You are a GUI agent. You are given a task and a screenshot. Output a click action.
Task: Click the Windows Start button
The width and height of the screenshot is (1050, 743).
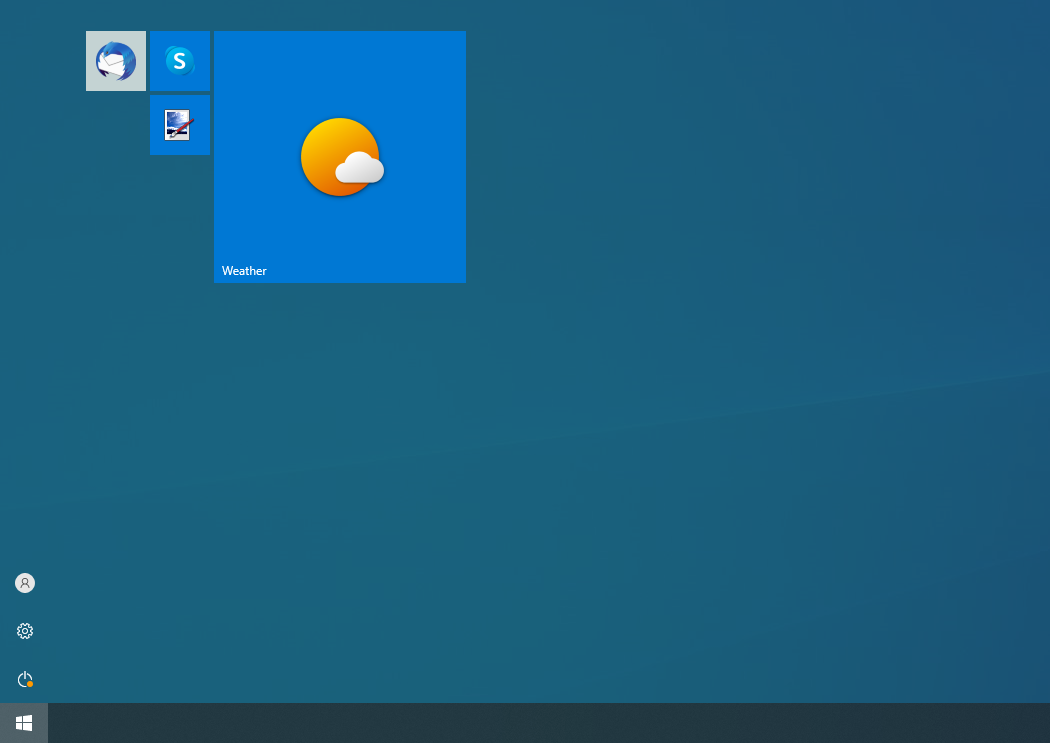pyautogui.click(x=24, y=723)
